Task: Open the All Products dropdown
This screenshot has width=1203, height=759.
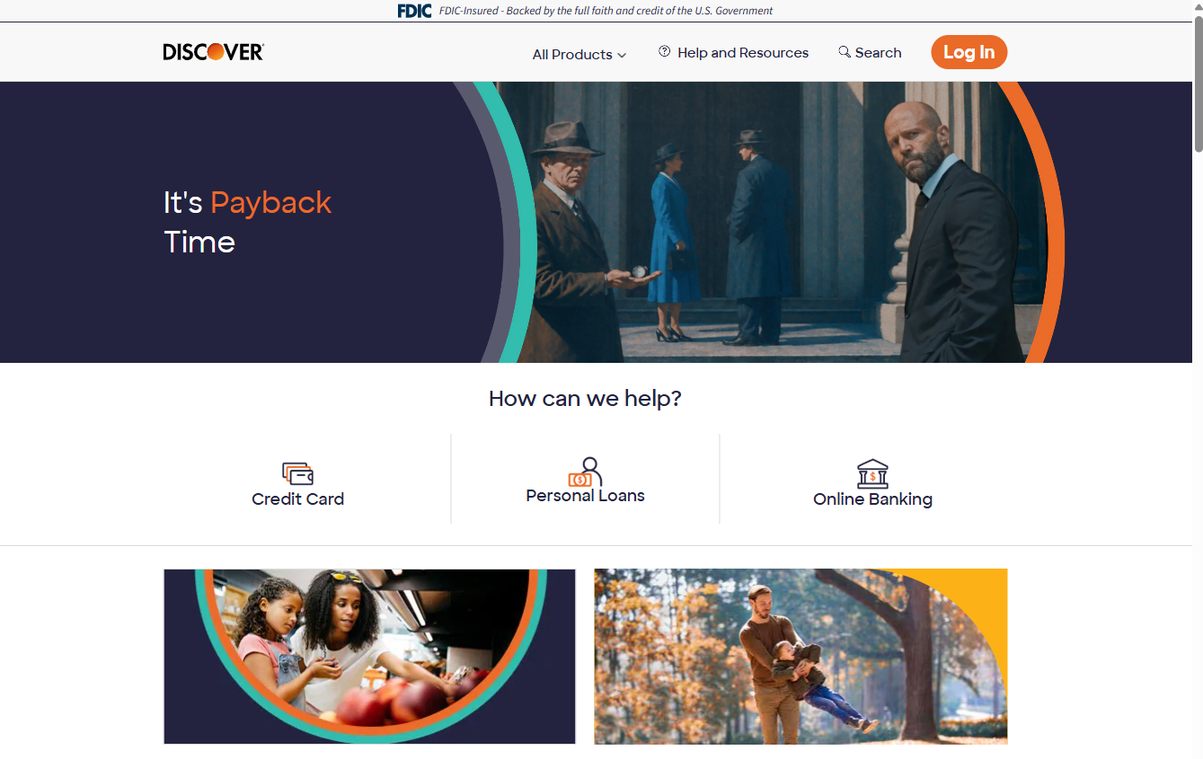Action: (579, 54)
